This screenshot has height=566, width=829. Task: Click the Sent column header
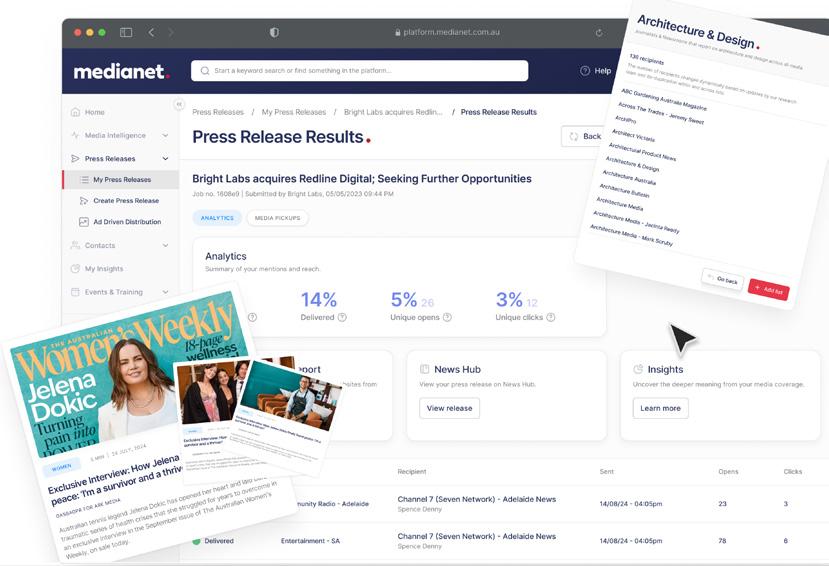click(x=606, y=471)
